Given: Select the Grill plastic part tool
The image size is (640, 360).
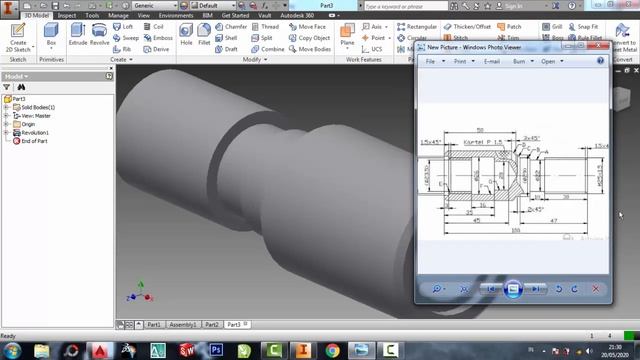Looking at the screenshot, I should [x=552, y=27].
